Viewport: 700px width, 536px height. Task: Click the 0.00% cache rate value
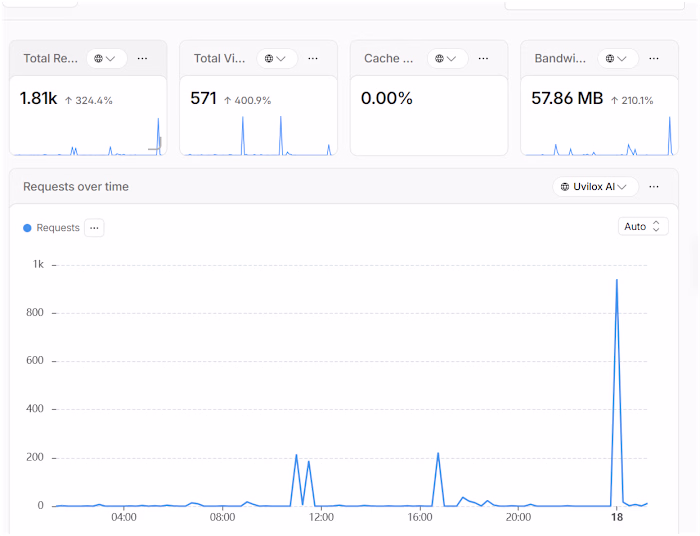387,98
